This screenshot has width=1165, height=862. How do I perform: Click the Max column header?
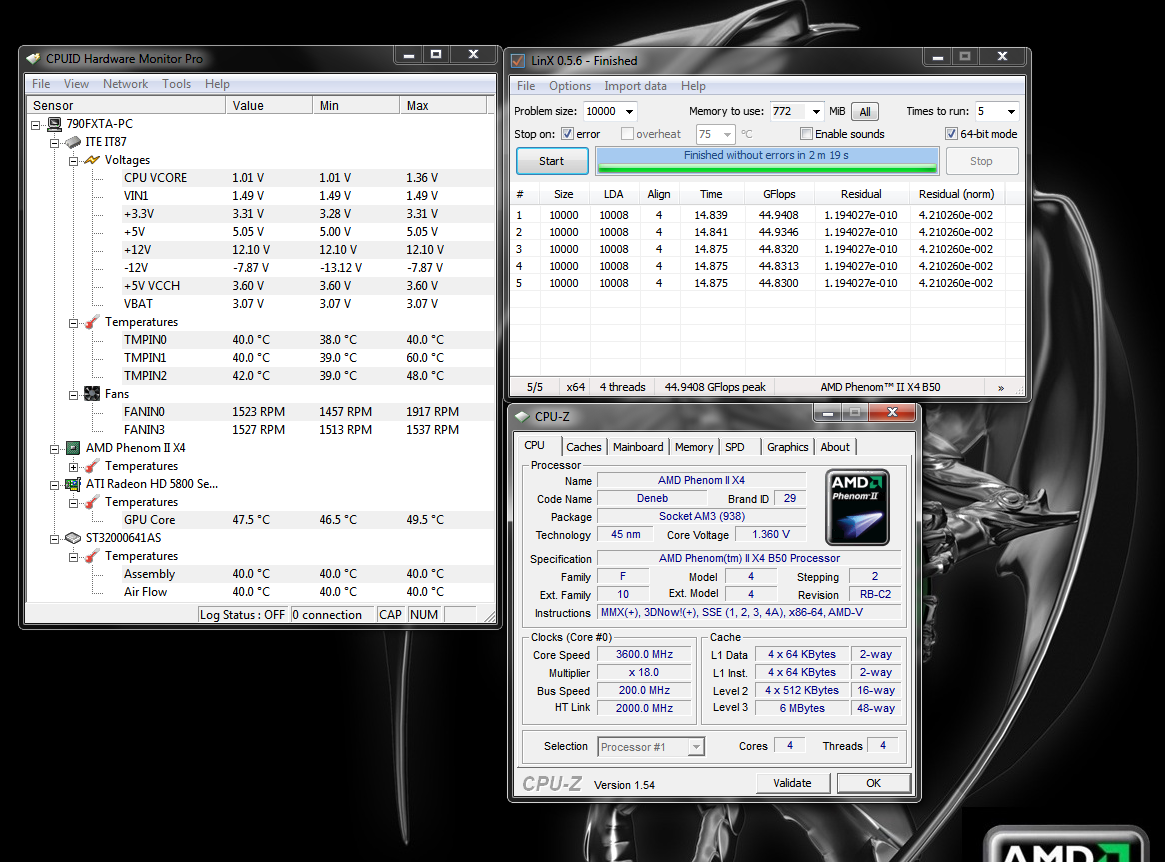pos(444,106)
